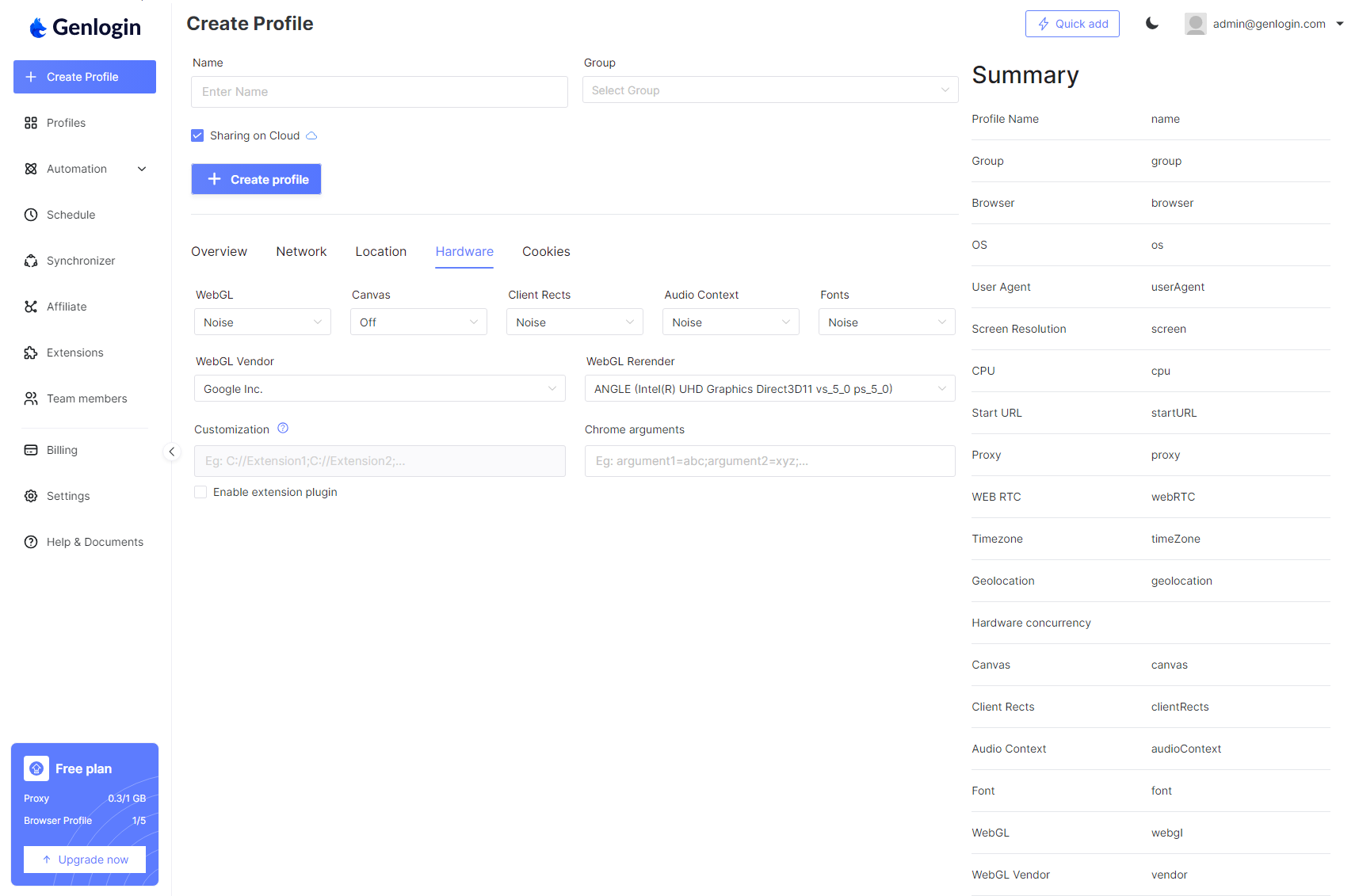
Task: Uncheck the Sharing on Cloud checkbox
Action: click(197, 135)
